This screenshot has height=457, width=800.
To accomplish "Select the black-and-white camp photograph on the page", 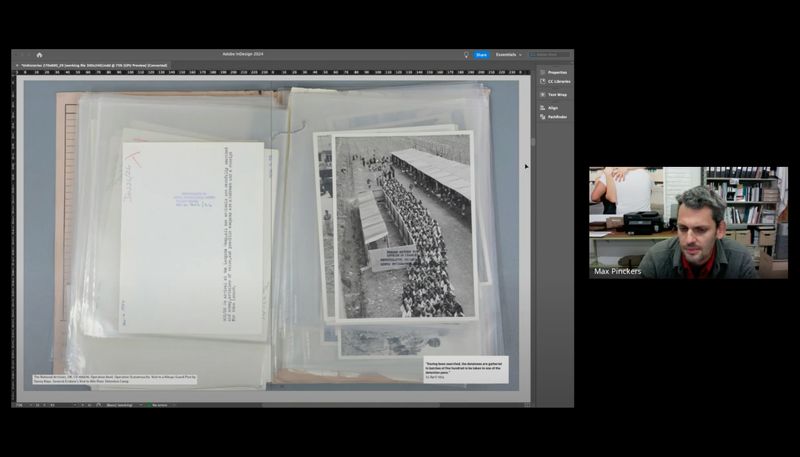I will point(405,226).
